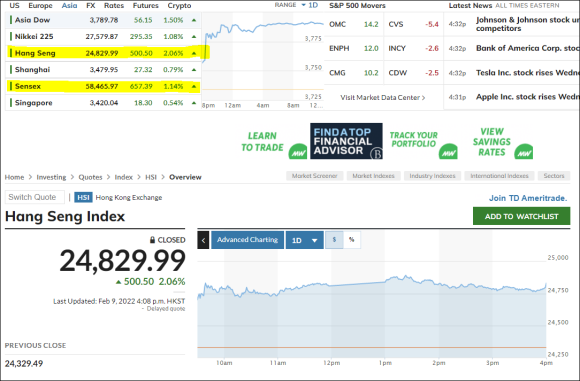The width and height of the screenshot is (580, 381).
Task: Go to the HSI breadcrumb
Action: [x=151, y=177]
